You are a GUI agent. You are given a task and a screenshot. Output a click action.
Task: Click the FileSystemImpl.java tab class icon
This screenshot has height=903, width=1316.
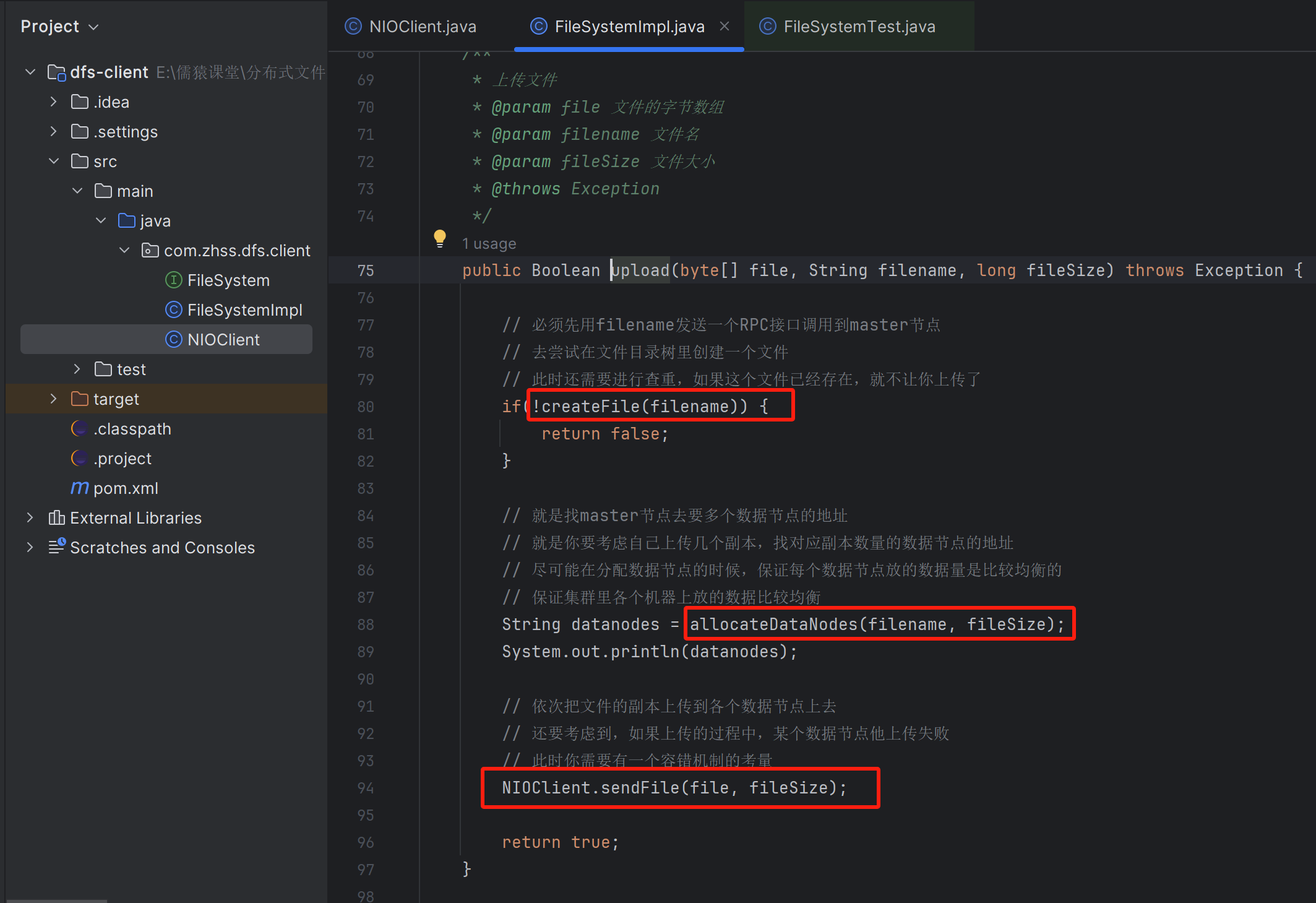[x=539, y=26]
